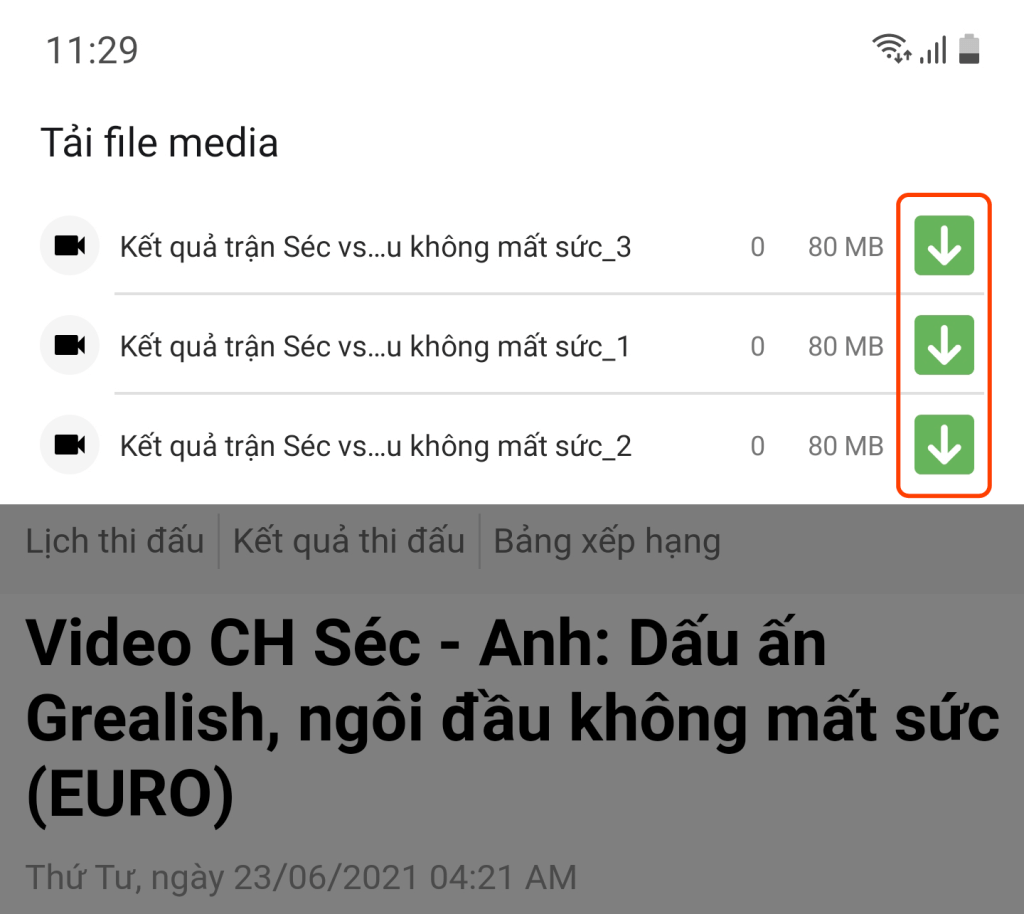
Task: Download the video ending in sức_1
Action: [x=944, y=345]
